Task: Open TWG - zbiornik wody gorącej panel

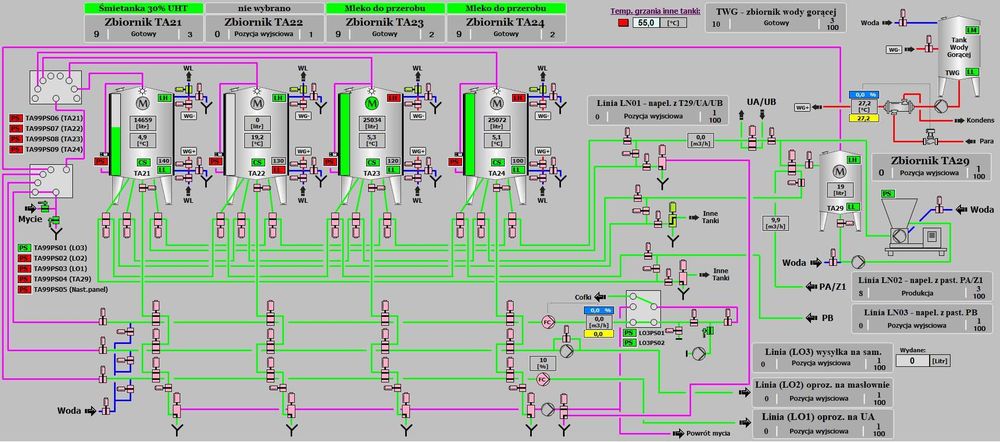Action: (x=777, y=18)
